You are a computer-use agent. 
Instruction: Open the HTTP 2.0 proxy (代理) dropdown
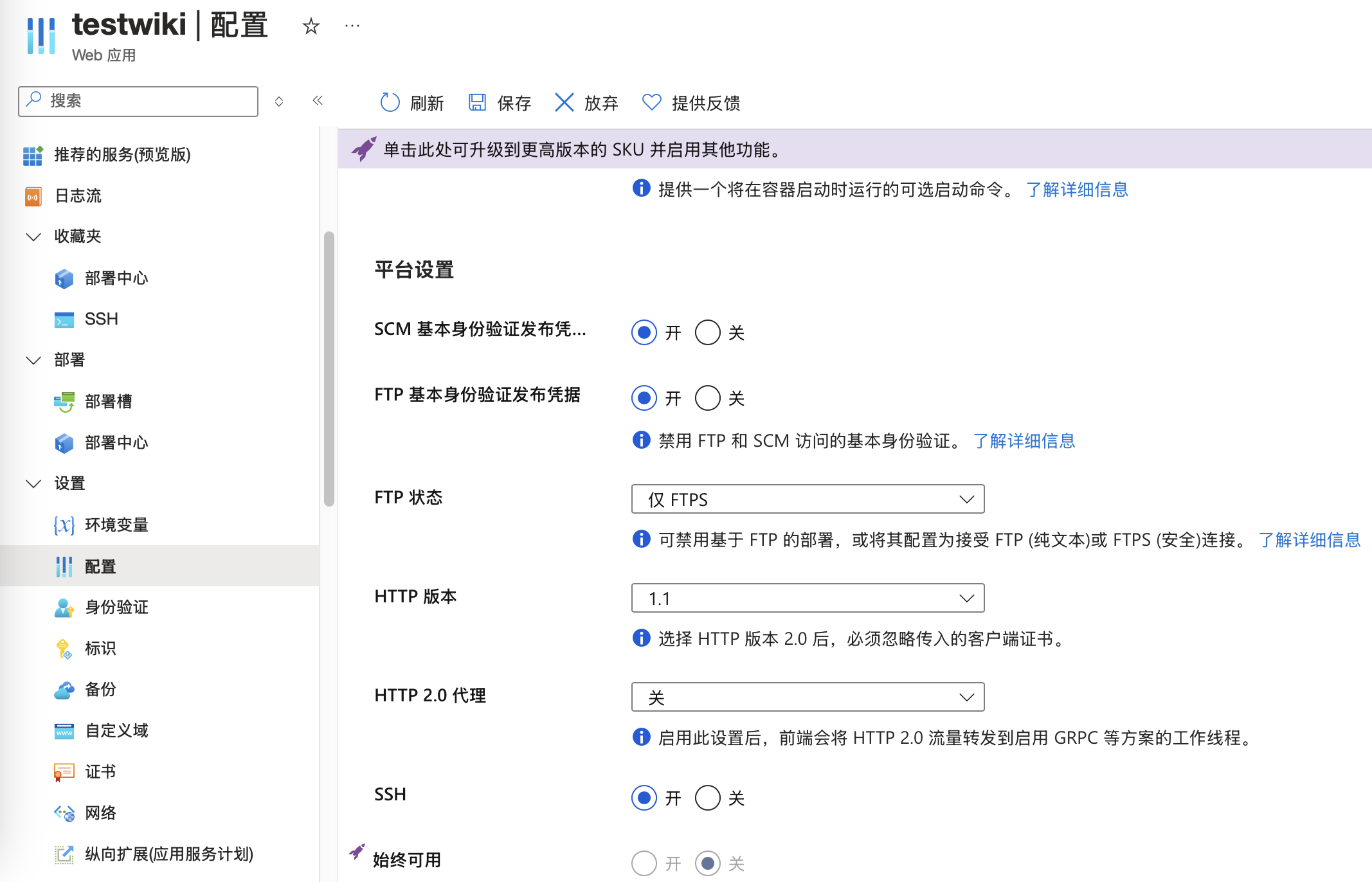point(808,697)
